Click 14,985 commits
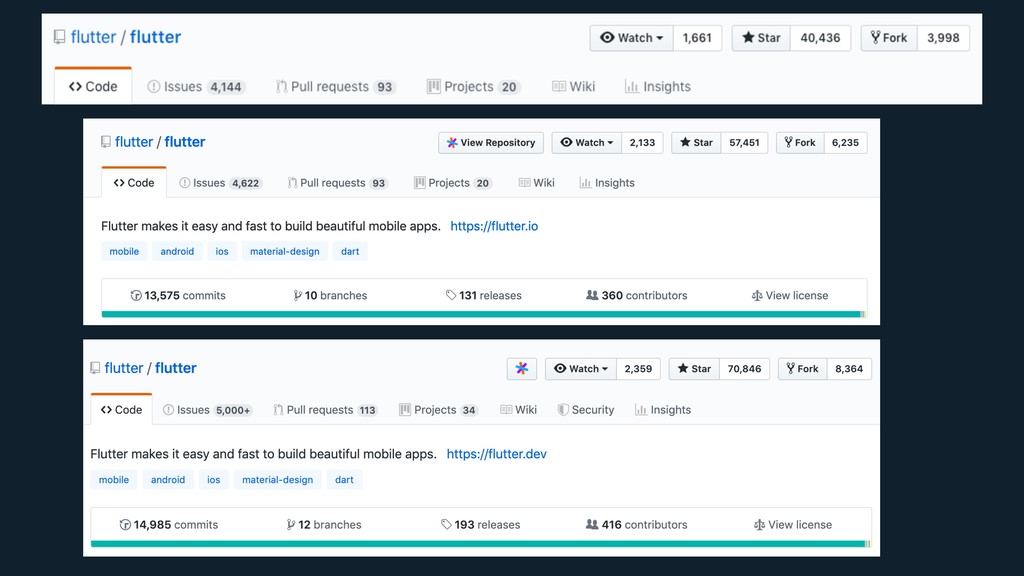1024x576 pixels. tap(168, 524)
